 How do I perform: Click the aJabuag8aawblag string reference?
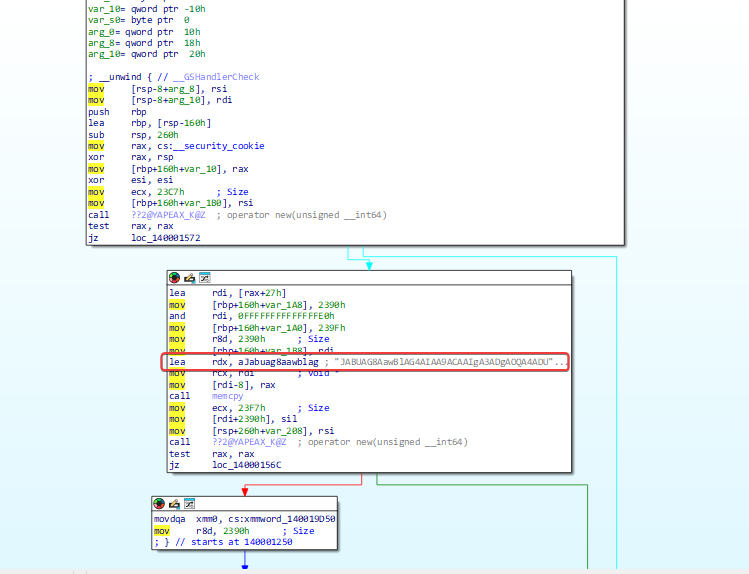pos(278,362)
